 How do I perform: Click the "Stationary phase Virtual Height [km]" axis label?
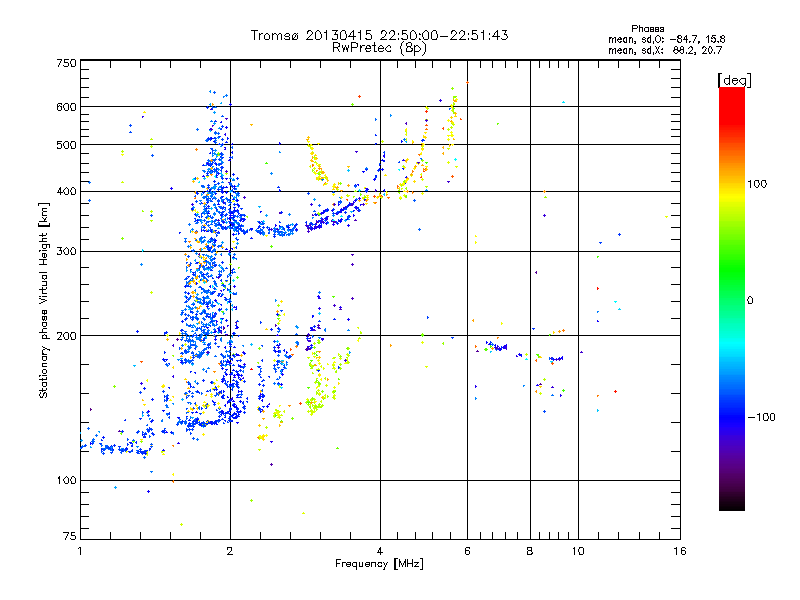point(44,301)
